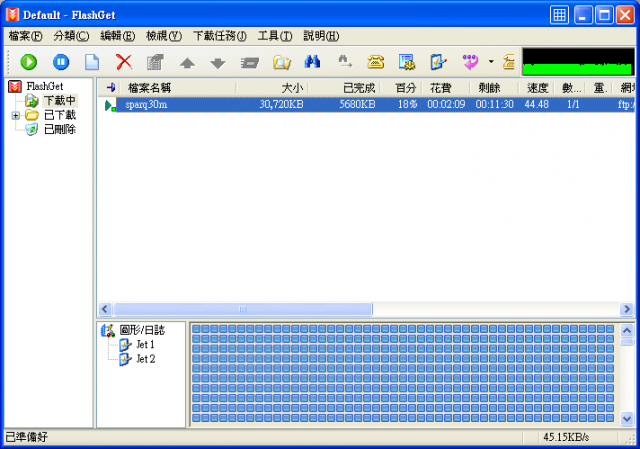Sort by 花費 column header
640x449 pixels.
click(445, 88)
